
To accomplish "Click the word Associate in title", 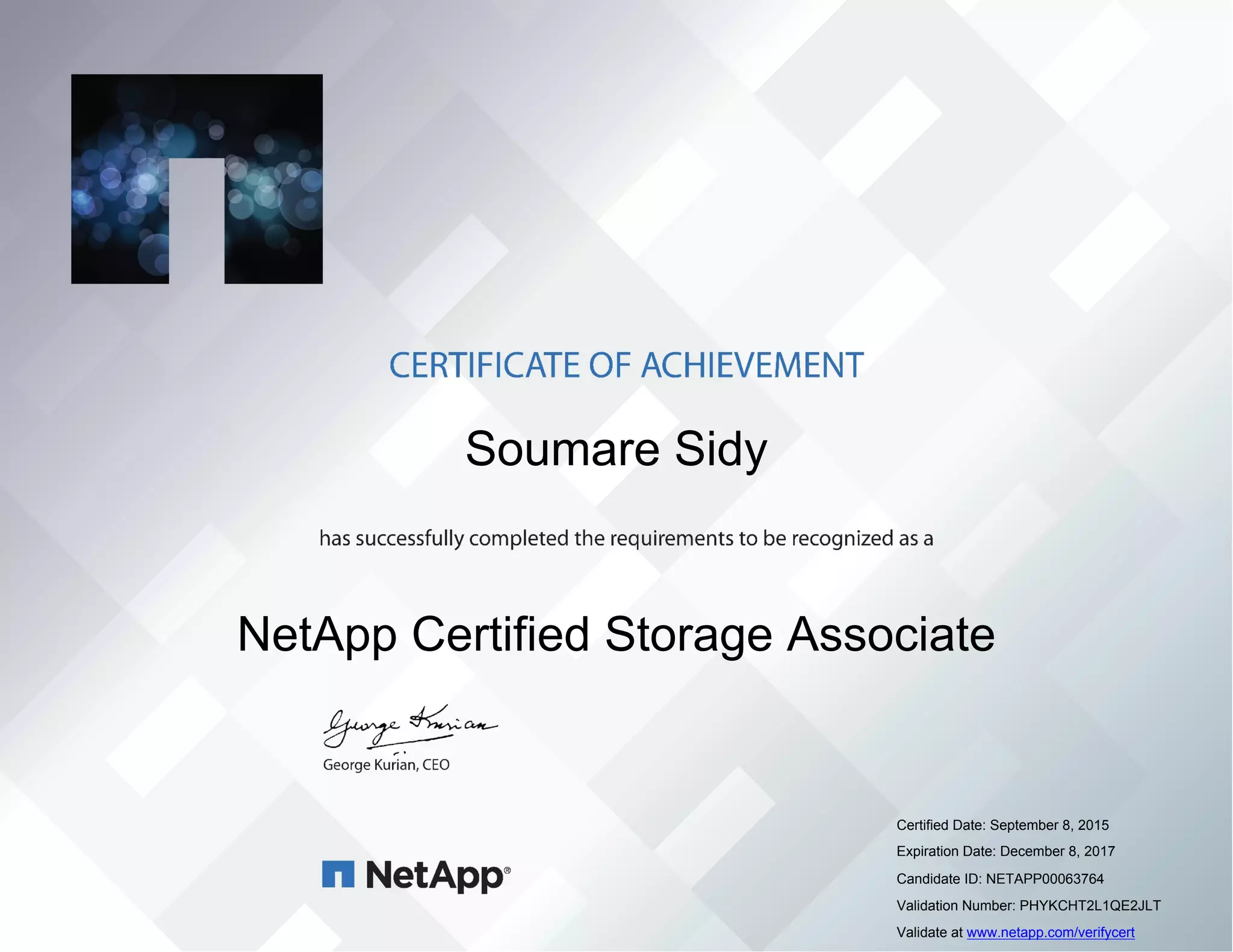I will 890,634.
